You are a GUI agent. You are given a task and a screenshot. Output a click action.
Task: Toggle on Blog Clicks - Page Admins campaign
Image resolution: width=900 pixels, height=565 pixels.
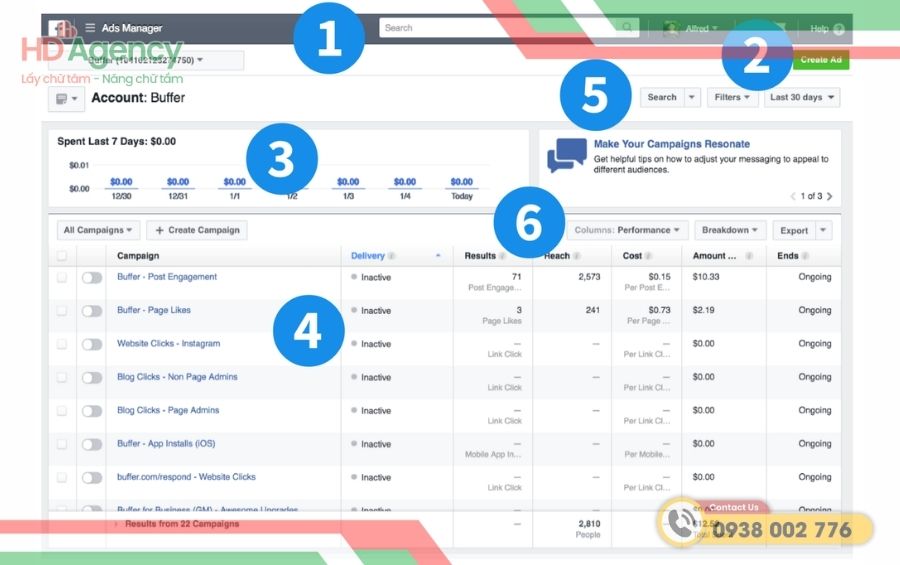point(92,411)
